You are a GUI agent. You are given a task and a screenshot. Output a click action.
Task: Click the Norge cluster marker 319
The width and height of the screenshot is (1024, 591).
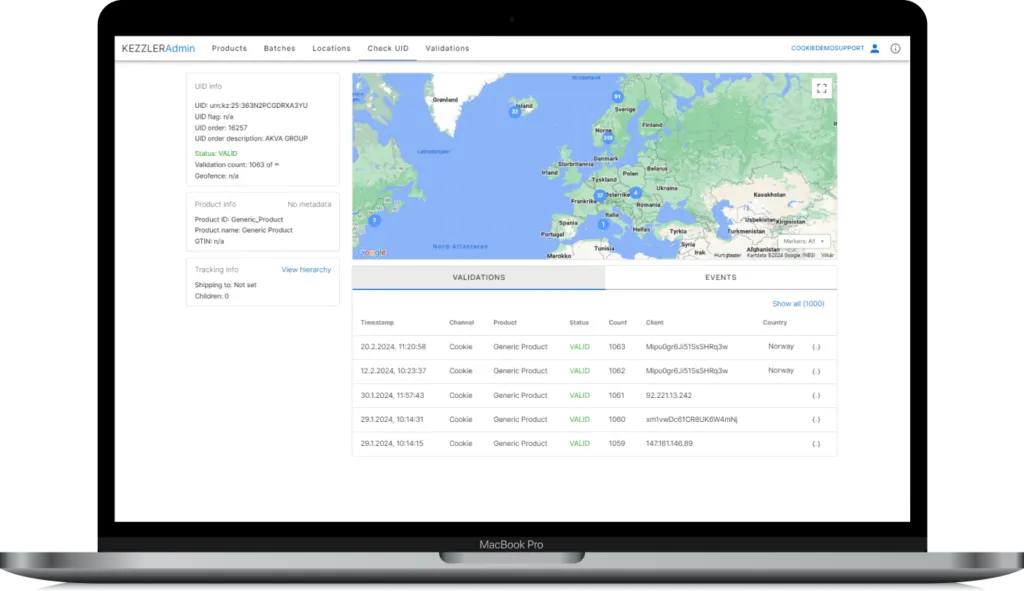[607, 138]
